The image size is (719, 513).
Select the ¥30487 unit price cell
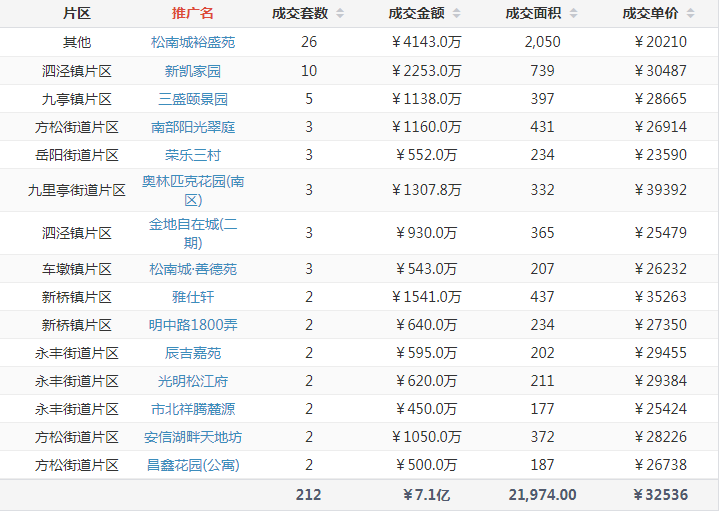pyautogui.click(x=660, y=71)
